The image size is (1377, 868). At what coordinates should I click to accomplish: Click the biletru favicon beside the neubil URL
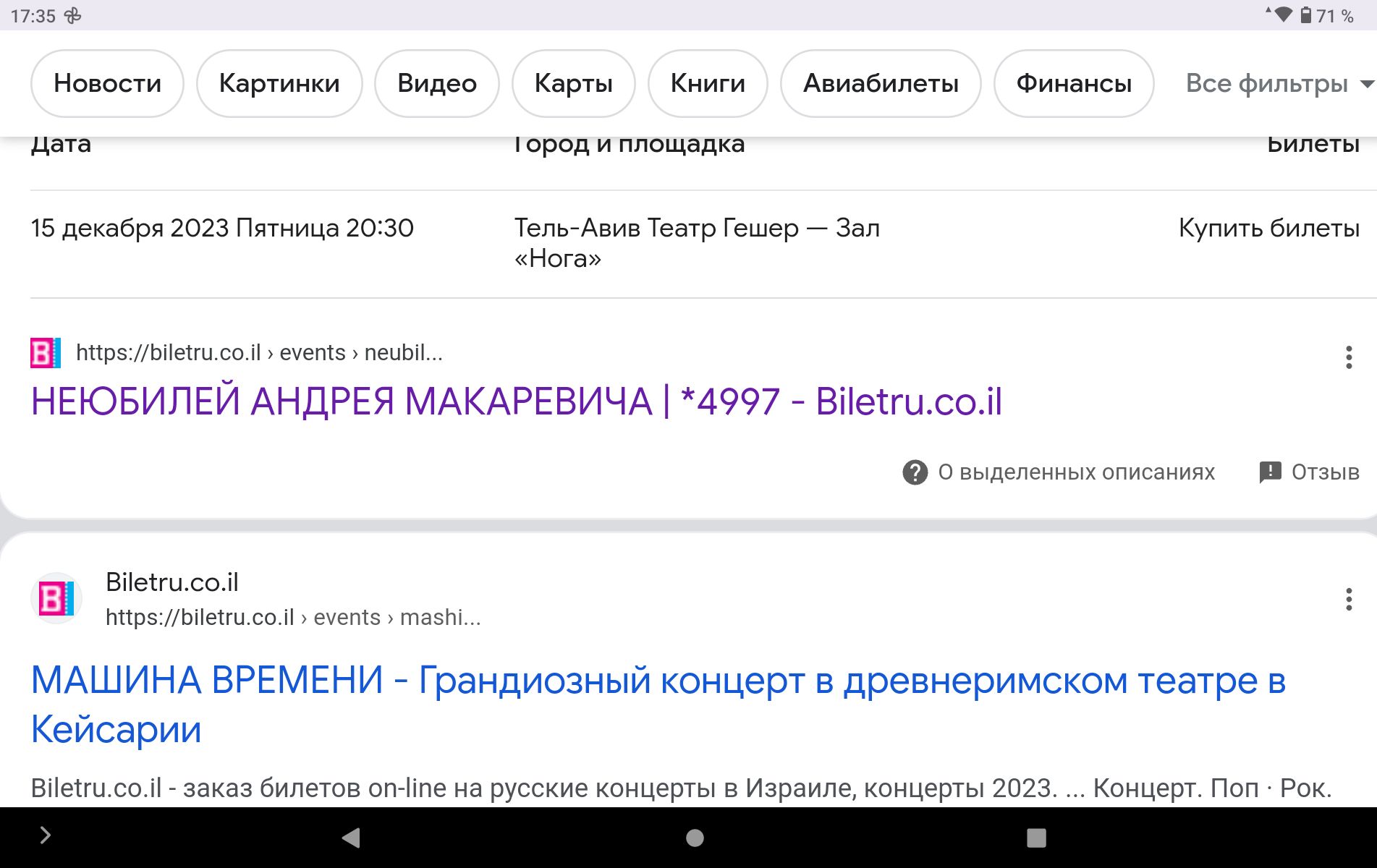[x=46, y=353]
